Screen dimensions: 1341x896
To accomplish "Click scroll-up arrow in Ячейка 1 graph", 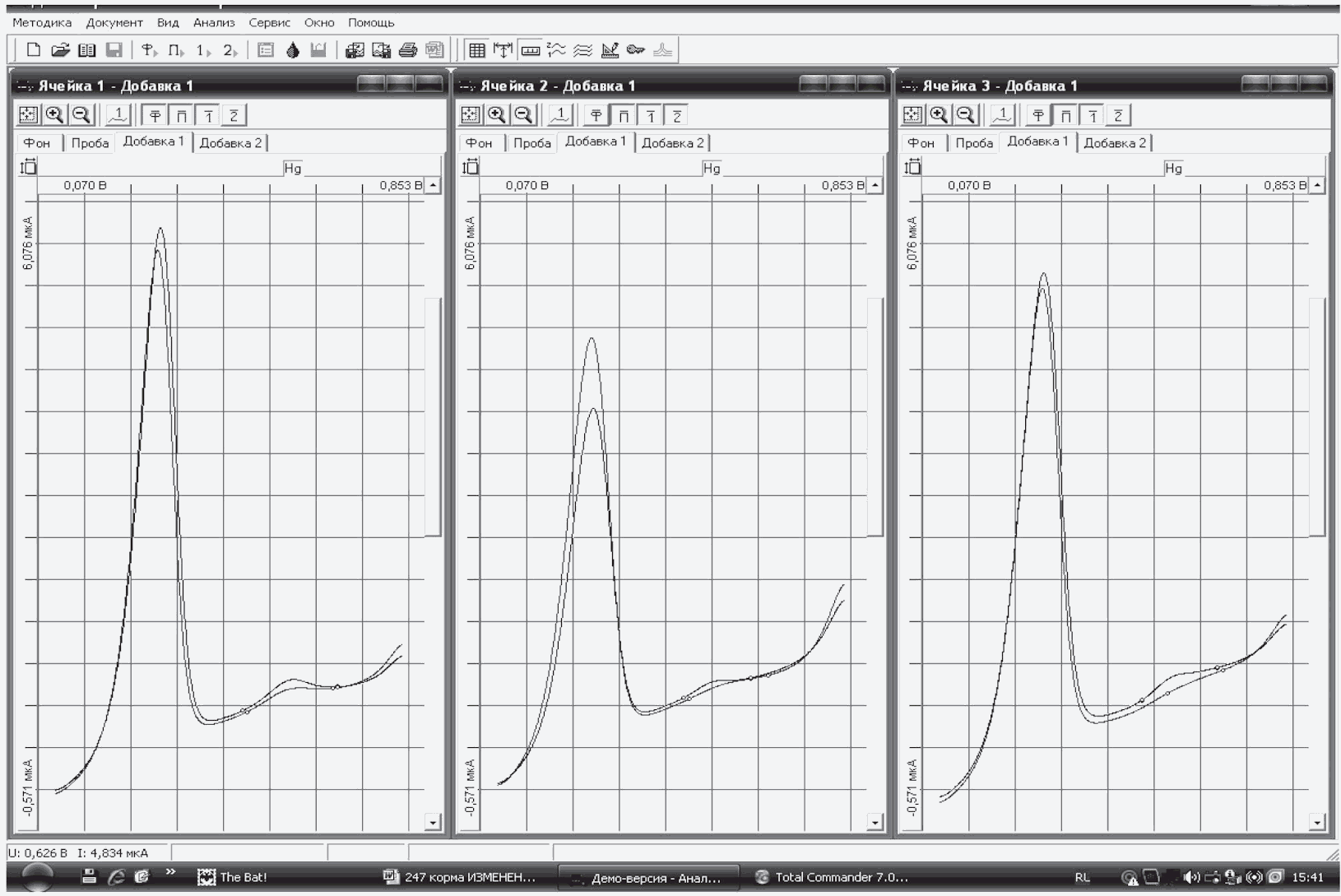I will (x=433, y=185).
